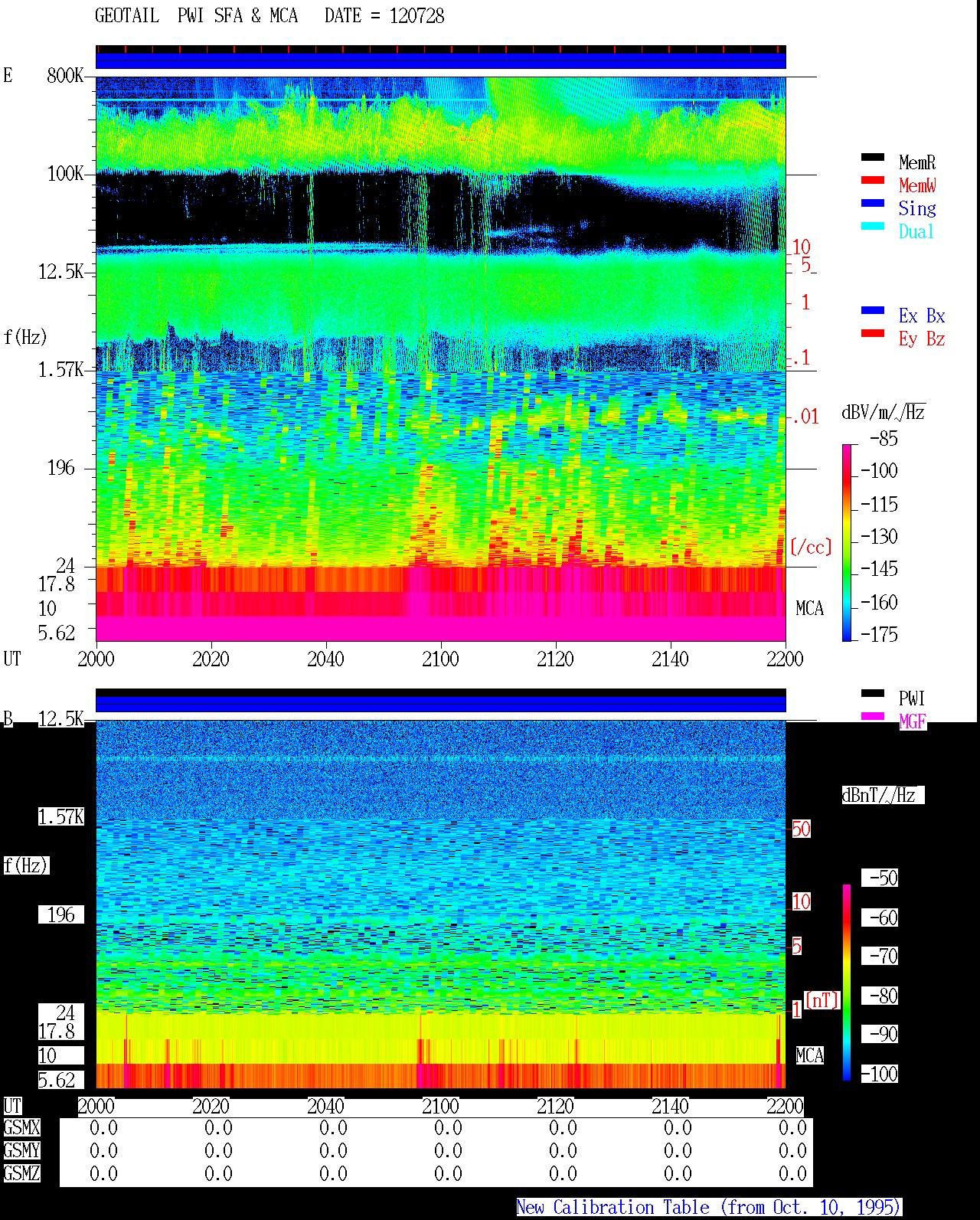Click the red [/cc] density label
Viewport: 980px width, 1220px height.
pos(811,547)
